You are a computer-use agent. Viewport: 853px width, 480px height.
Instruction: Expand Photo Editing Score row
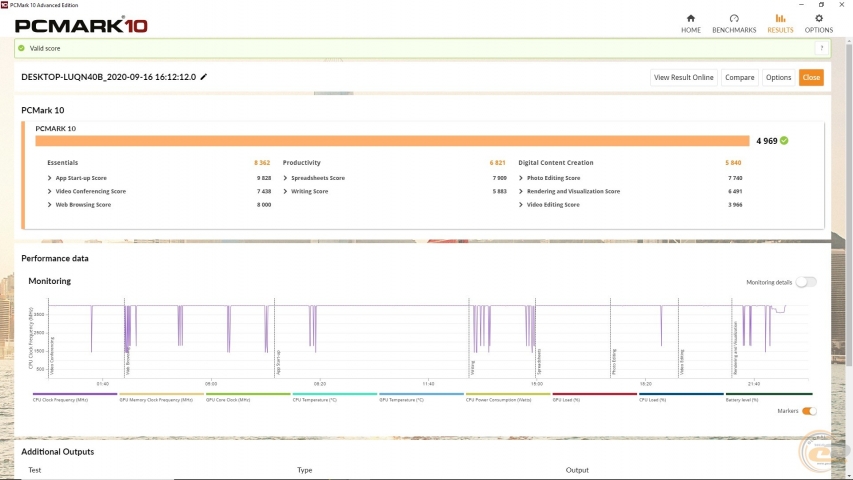(x=521, y=178)
